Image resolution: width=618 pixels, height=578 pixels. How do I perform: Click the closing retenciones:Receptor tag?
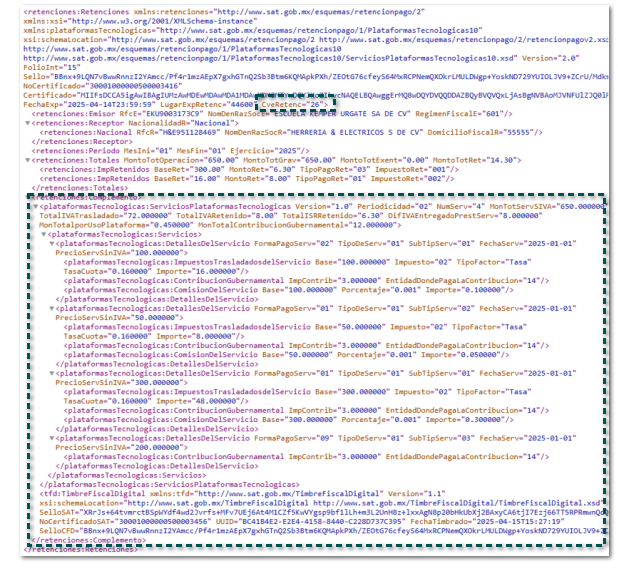tap(82, 142)
